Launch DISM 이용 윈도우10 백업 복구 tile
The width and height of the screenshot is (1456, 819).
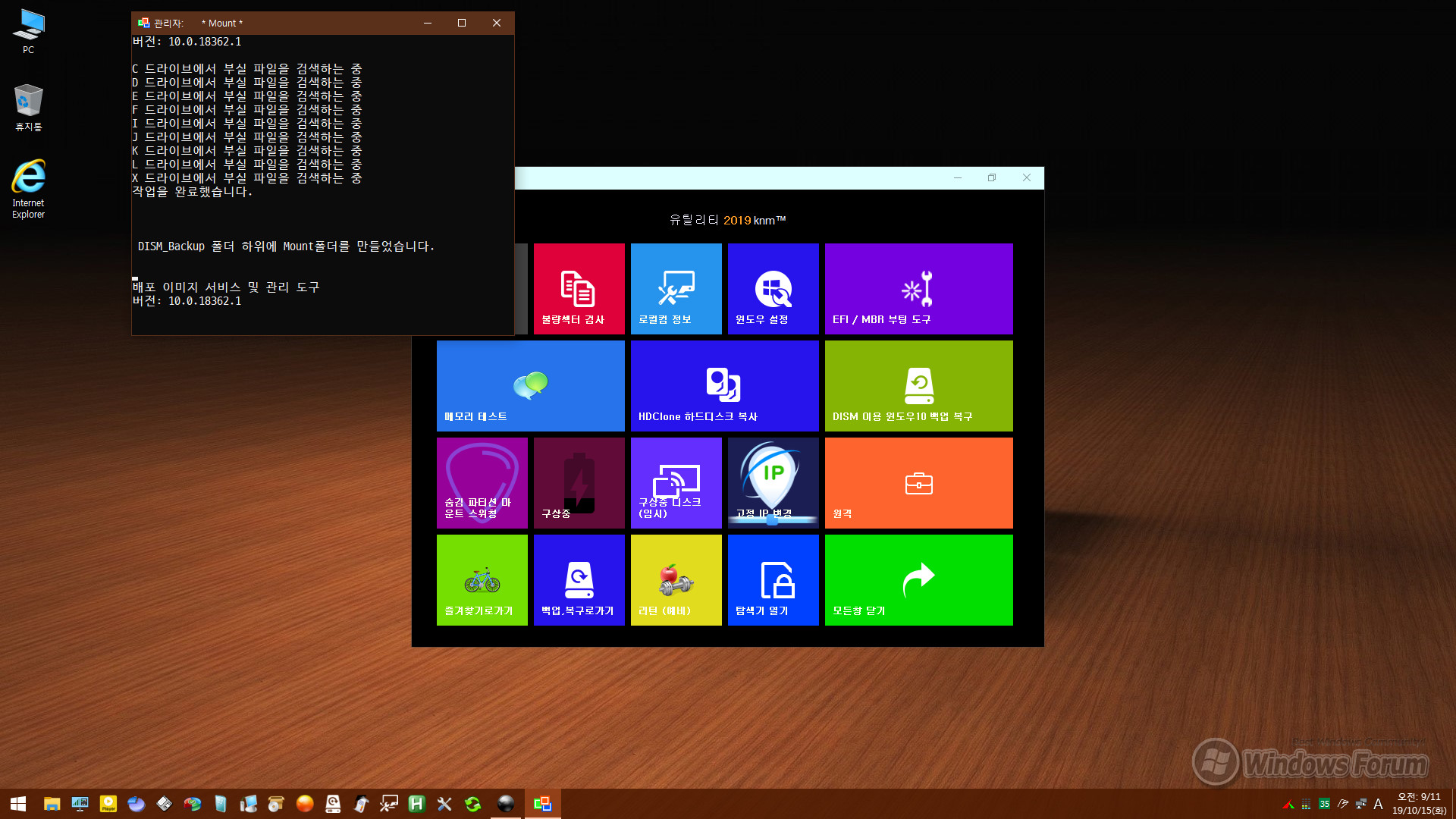[918, 385]
